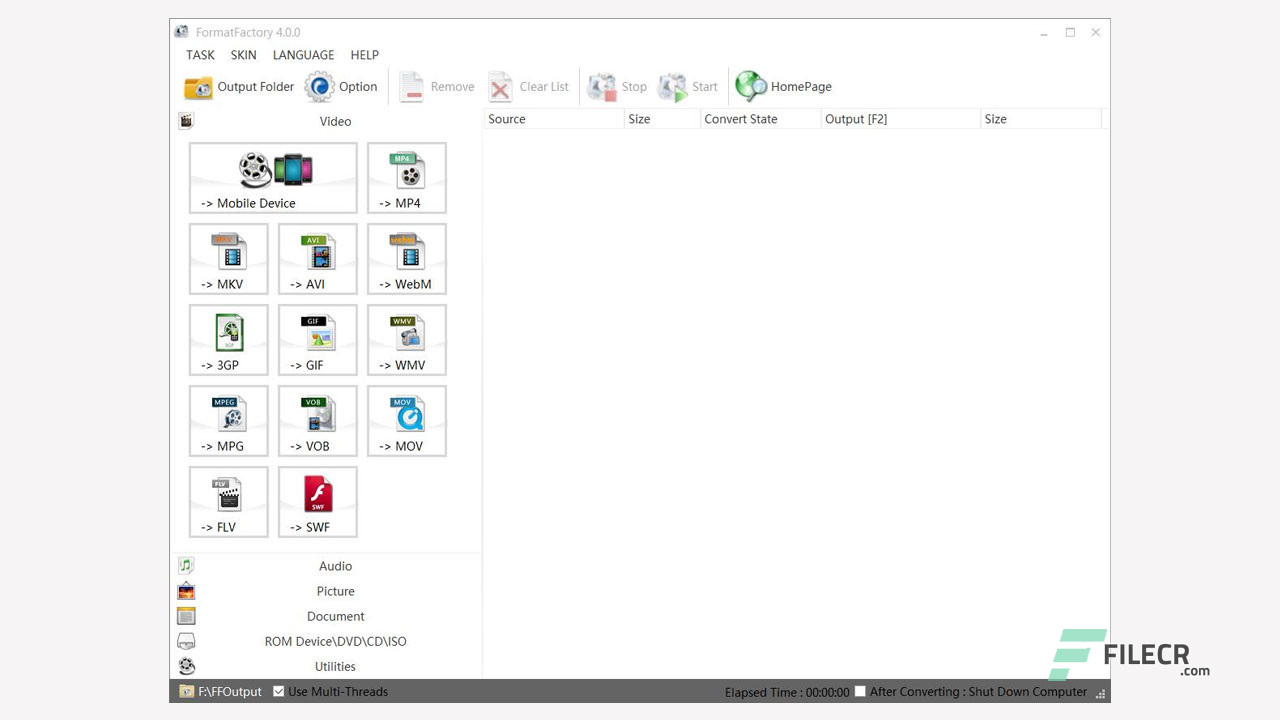The width and height of the screenshot is (1280, 720).
Task: Sort by the Source column header
Action: coord(553,119)
